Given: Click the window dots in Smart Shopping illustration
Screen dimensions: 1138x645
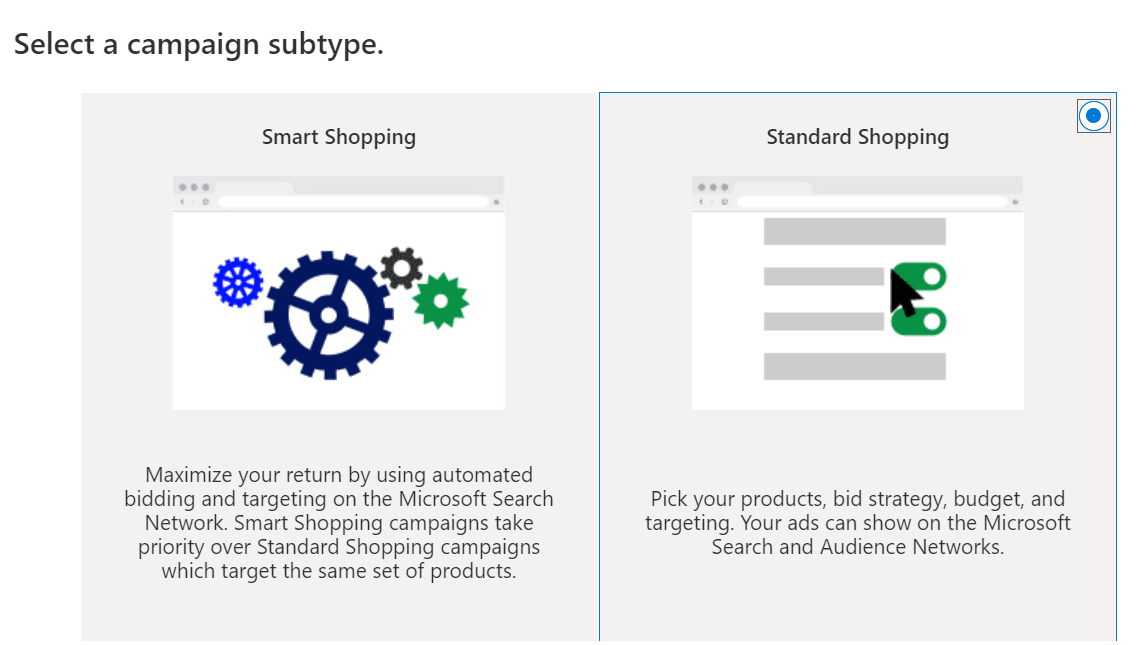Looking at the screenshot, I should [192, 187].
